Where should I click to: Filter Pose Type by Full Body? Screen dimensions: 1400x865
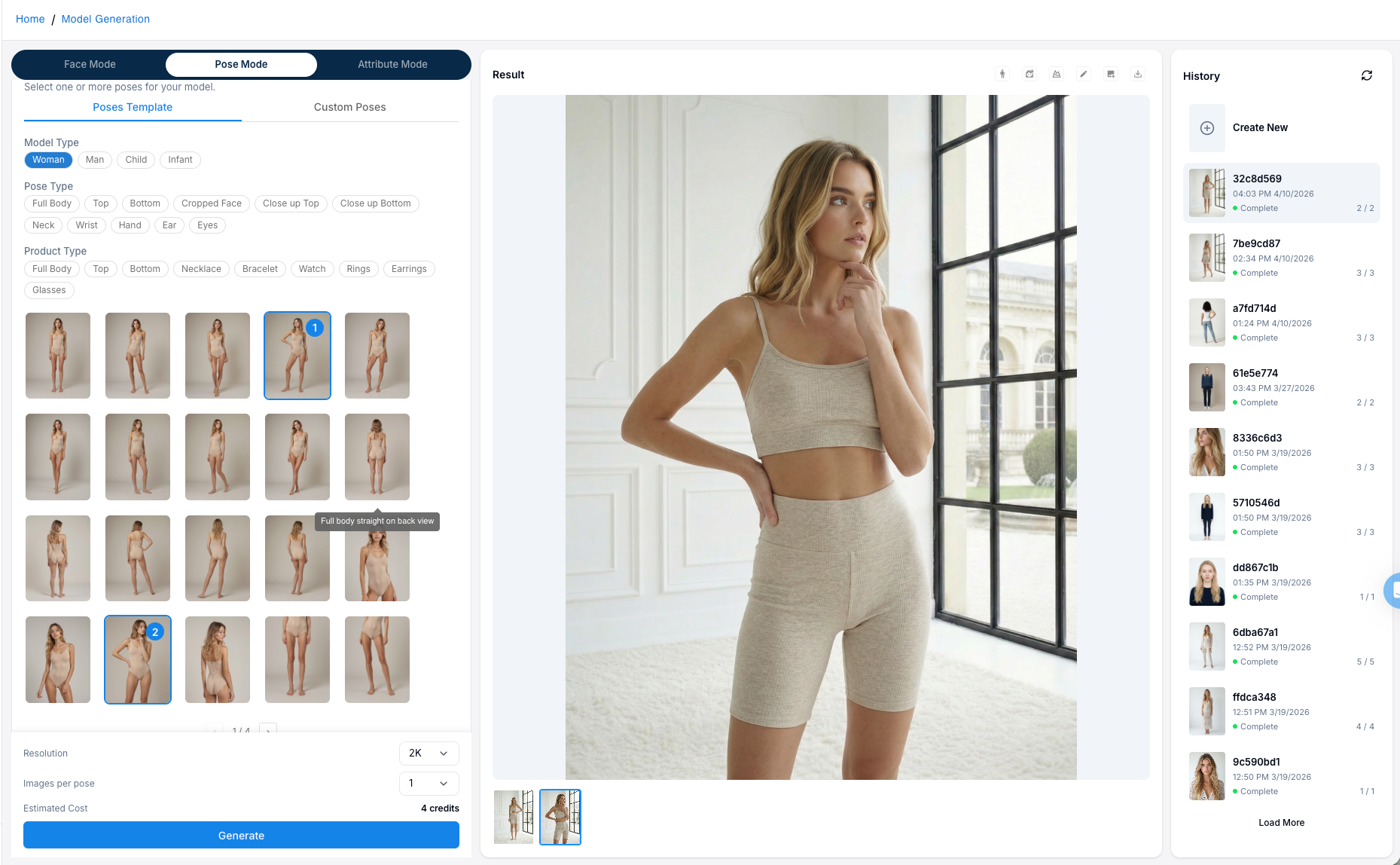point(52,203)
